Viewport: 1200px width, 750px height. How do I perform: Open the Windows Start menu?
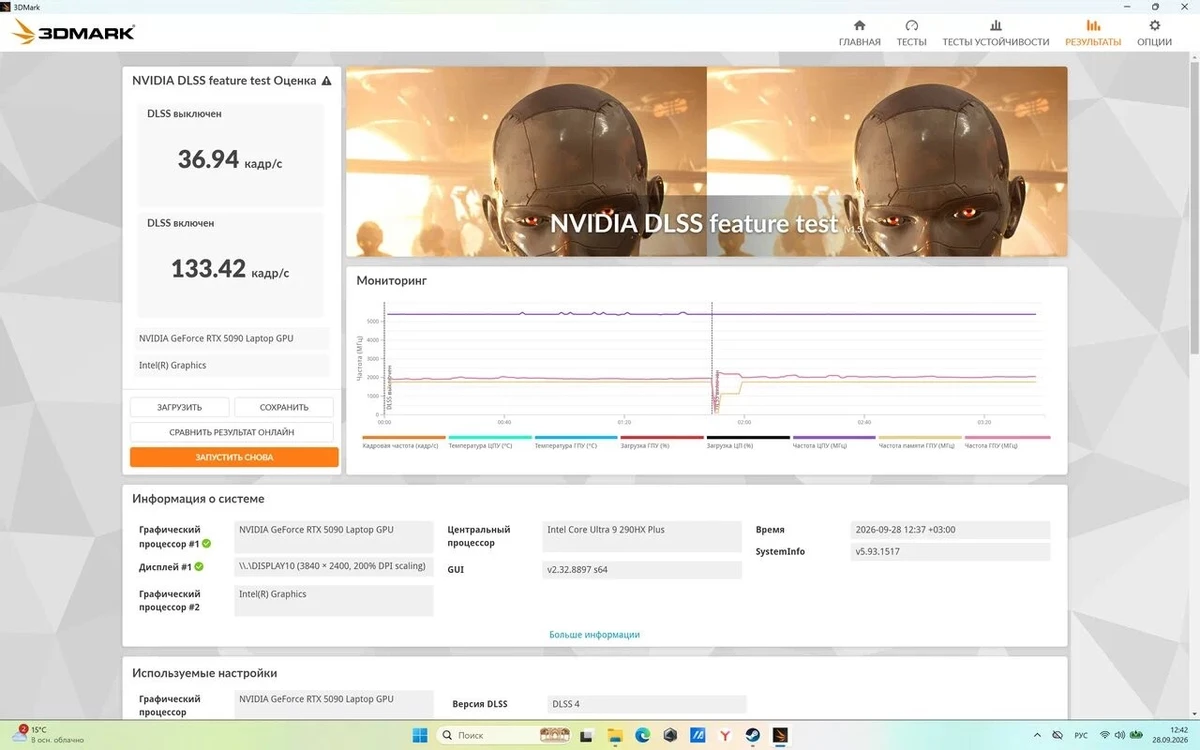[420, 735]
